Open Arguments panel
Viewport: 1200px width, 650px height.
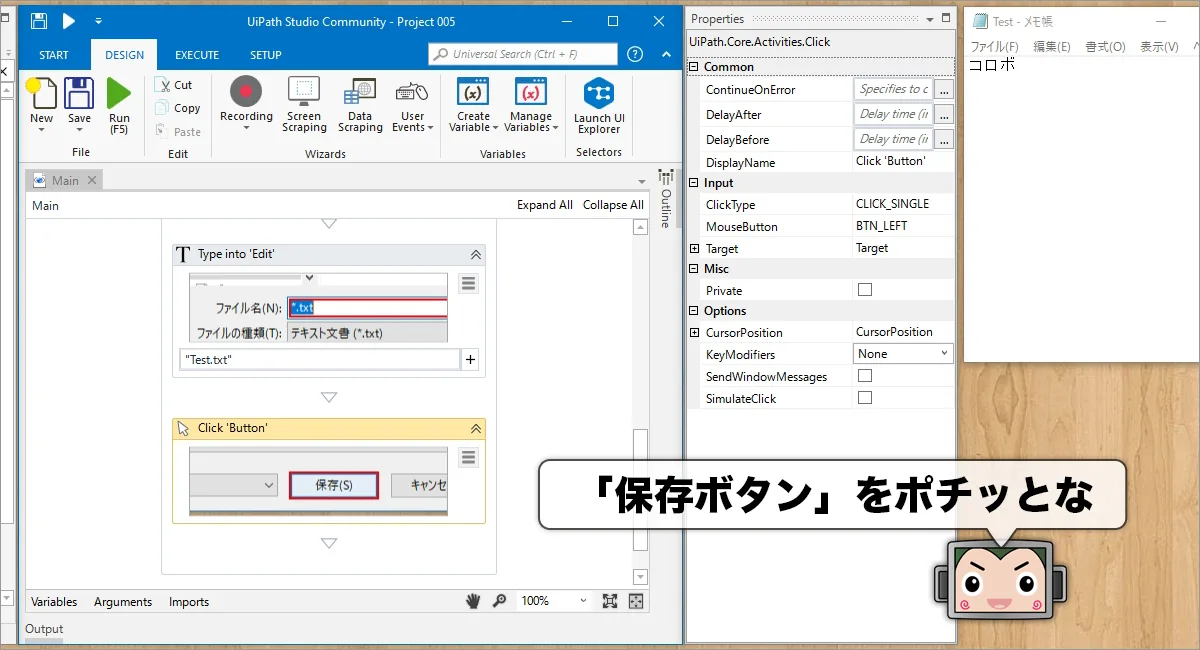point(123,602)
